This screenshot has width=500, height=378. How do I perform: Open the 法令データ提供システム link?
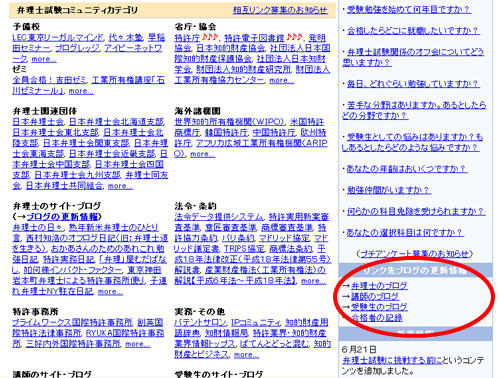tap(219, 217)
